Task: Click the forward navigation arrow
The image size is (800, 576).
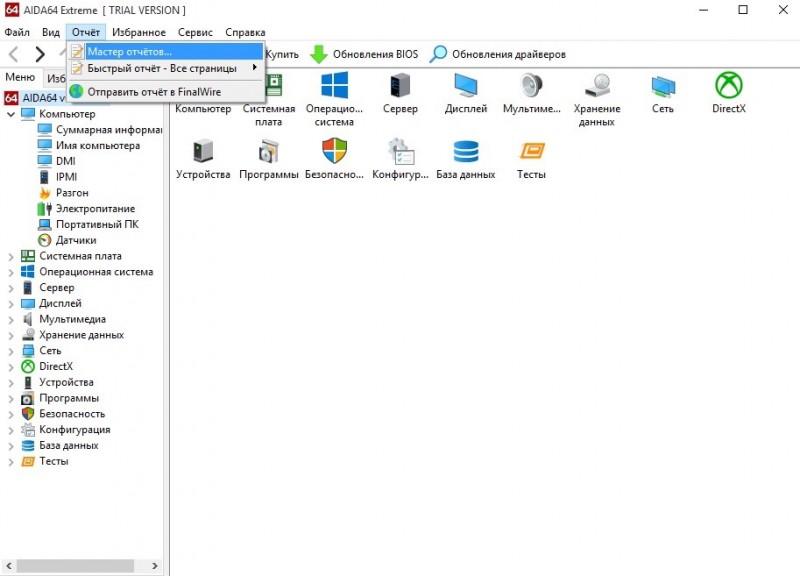Action: click(x=40, y=54)
